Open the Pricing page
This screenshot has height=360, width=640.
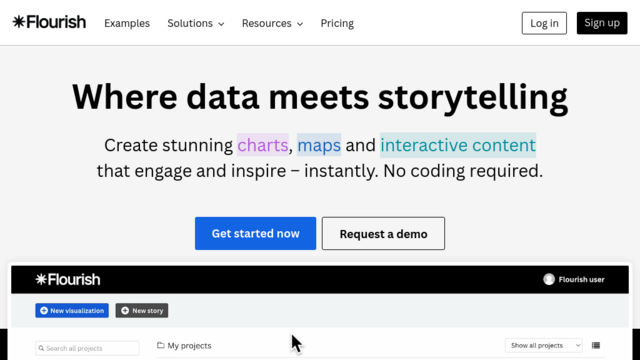[x=337, y=23]
